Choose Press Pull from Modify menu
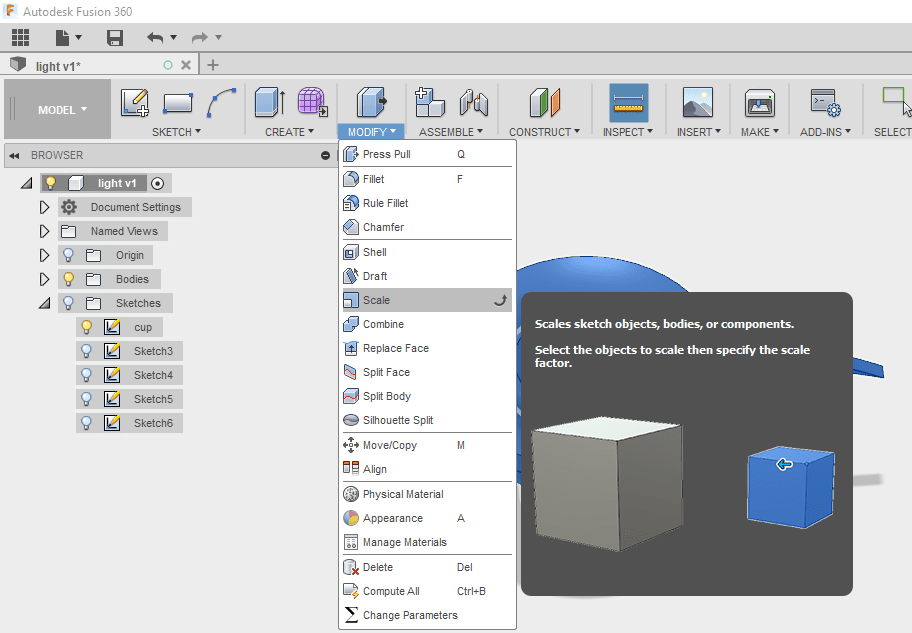 pyautogui.click(x=427, y=154)
